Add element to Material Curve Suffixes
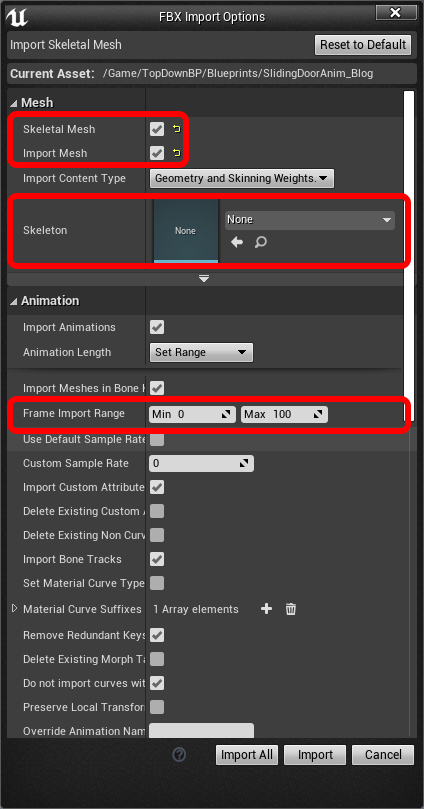 (x=266, y=609)
